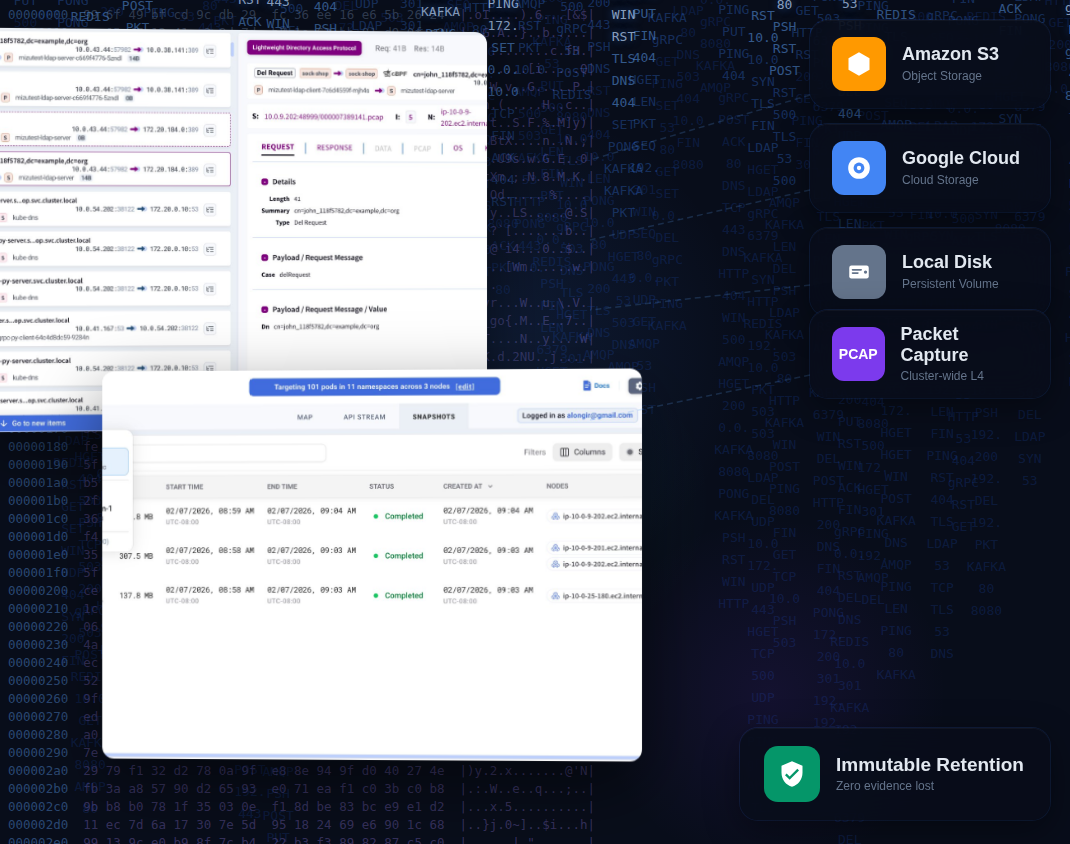Open the PCAP tab in request pane
Image resolution: width=1070 pixels, height=844 pixels.
click(422, 148)
